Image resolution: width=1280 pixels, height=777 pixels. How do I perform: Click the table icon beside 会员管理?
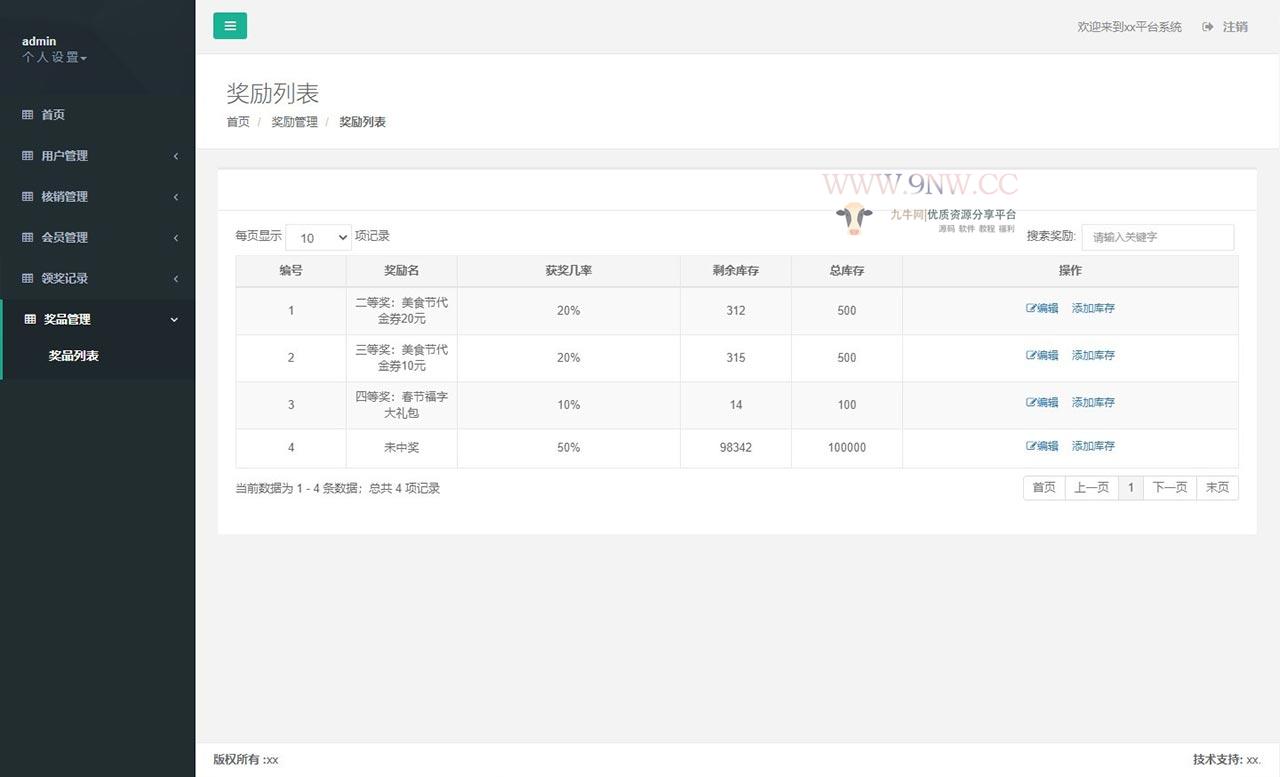point(28,238)
